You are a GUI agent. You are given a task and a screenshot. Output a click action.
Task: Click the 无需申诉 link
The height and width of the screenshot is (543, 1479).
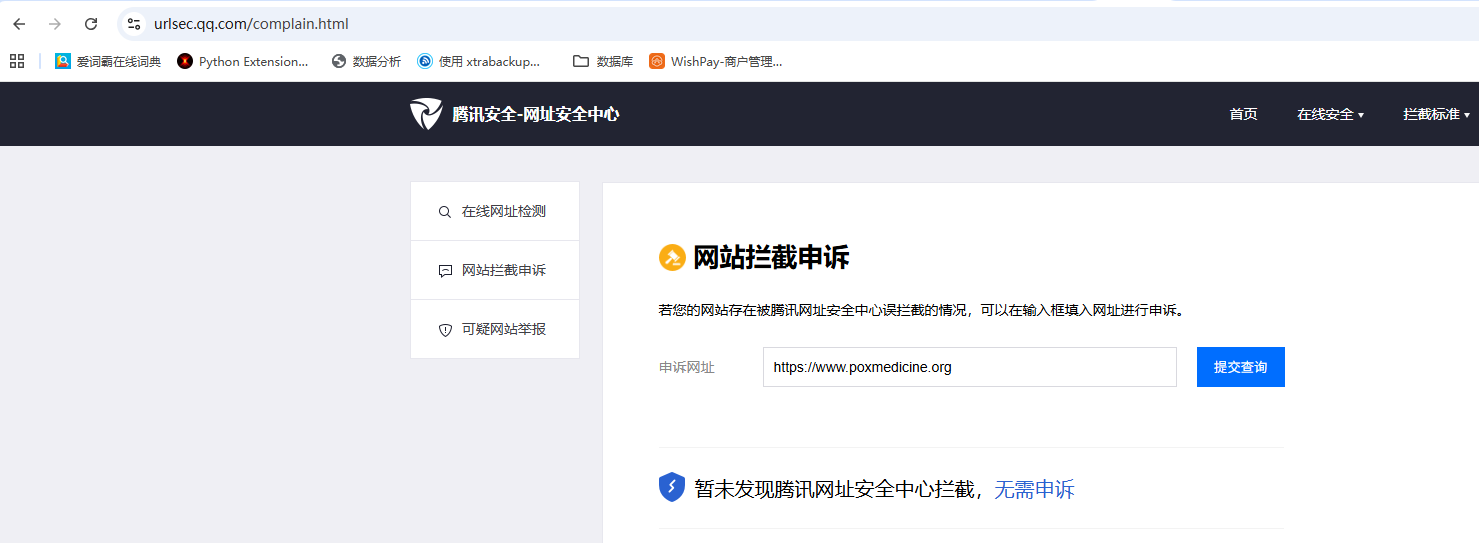(x=1034, y=489)
